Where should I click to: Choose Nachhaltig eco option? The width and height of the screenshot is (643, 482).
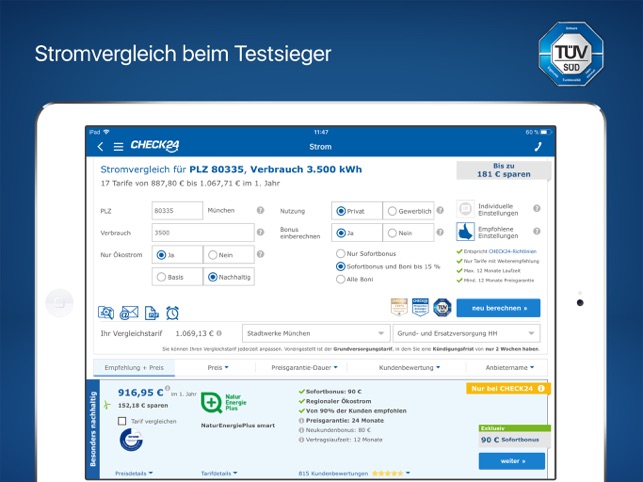229,277
